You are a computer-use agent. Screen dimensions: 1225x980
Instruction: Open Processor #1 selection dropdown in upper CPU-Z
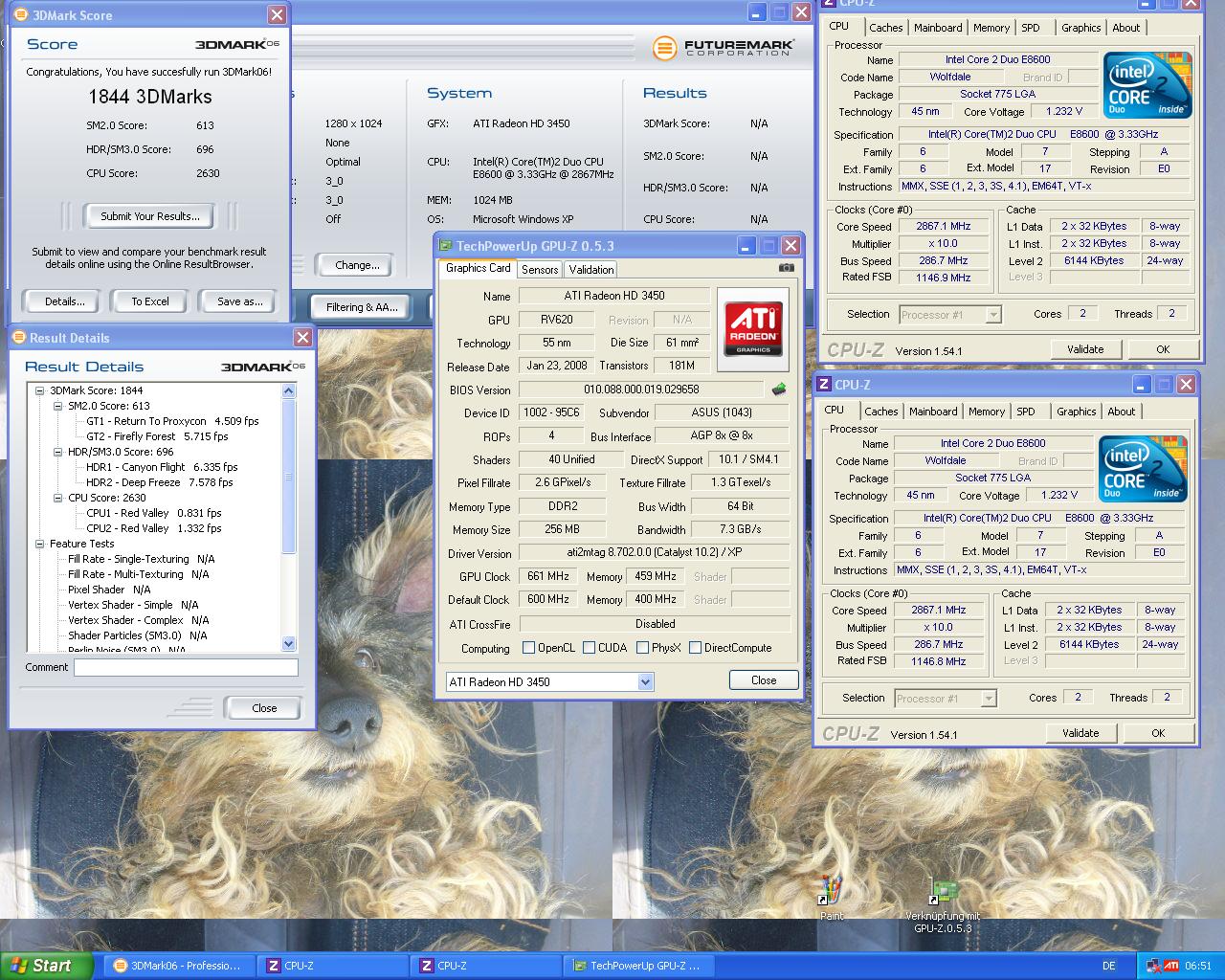point(992,315)
